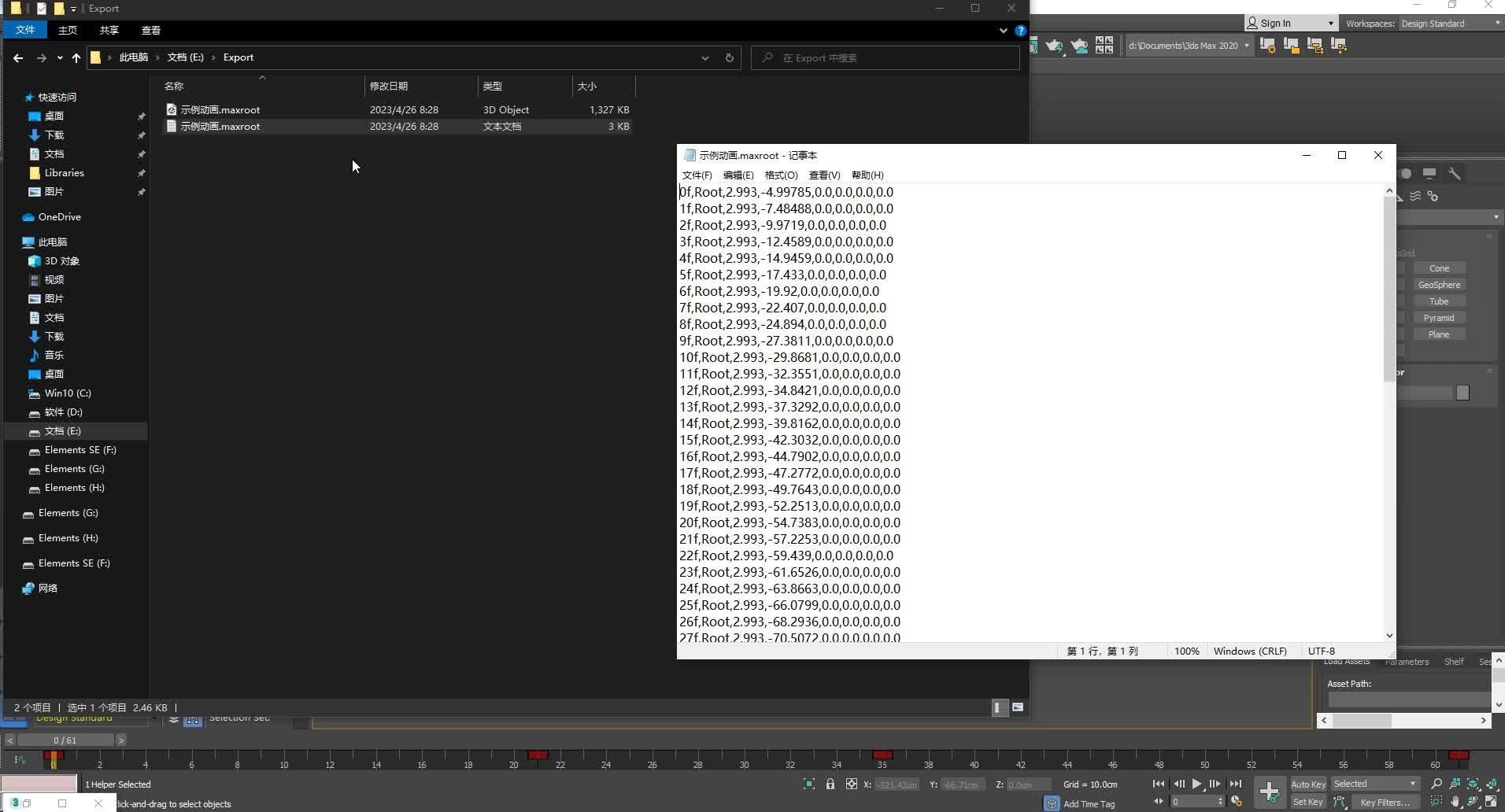Click the Explorer Back arrow
Image resolution: width=1505 pixels, height=812 pixels.
click(x=18, y=57)
